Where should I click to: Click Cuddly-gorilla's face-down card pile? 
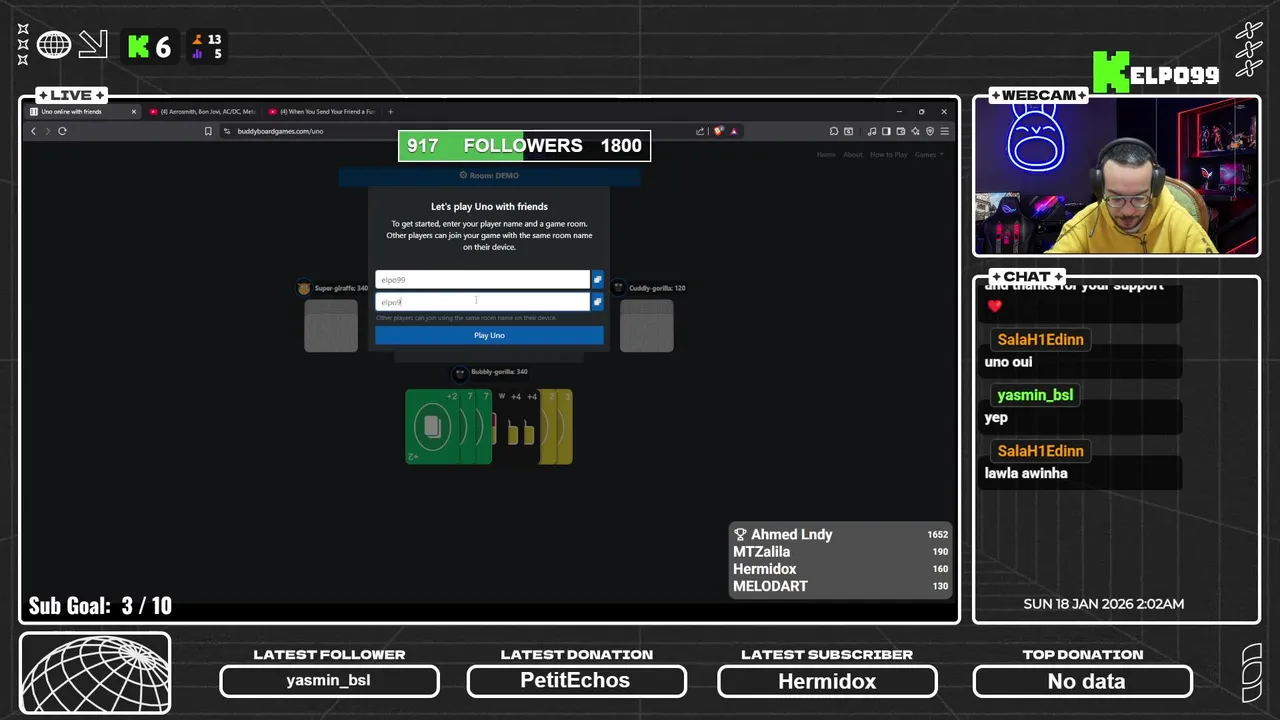click(x=647, y=326)
